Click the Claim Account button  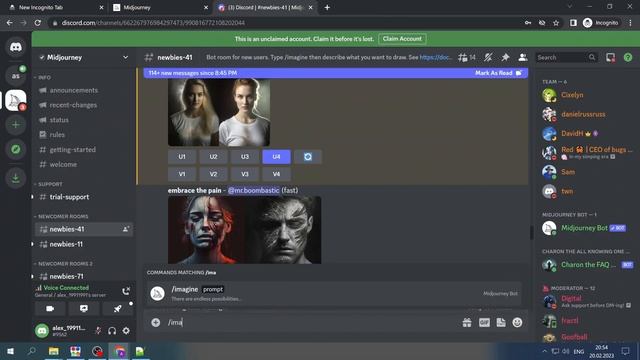pos(402,39)
